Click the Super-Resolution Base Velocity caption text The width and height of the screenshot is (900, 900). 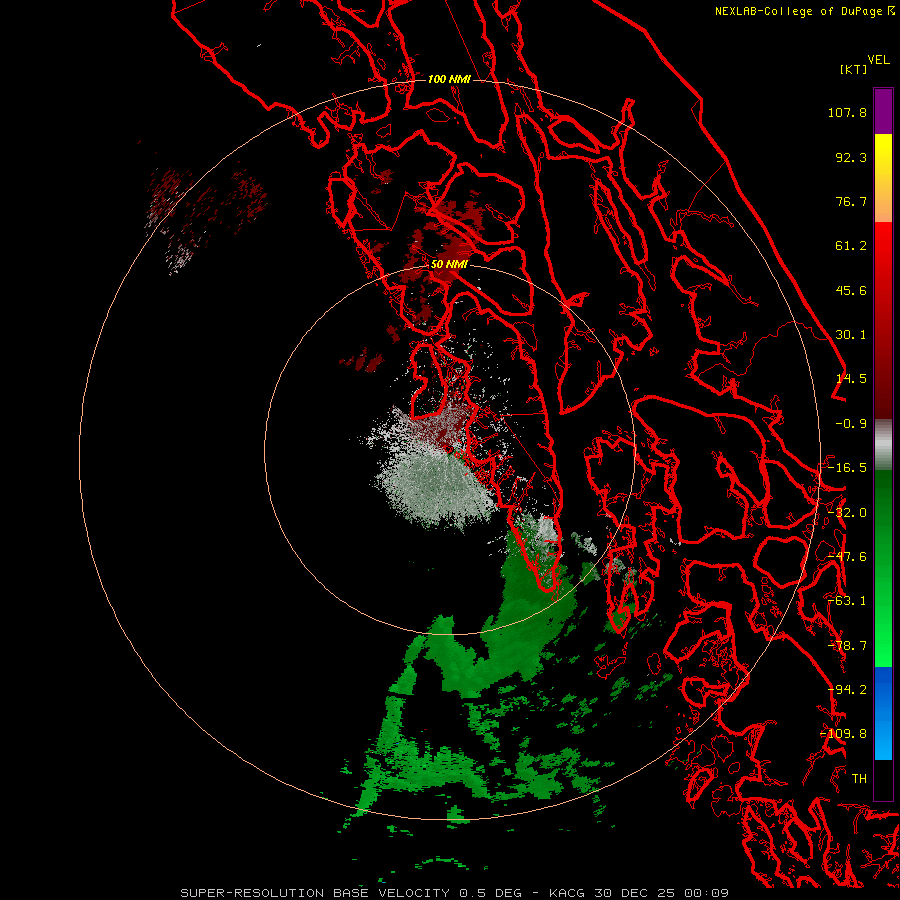tap(455, 893)
